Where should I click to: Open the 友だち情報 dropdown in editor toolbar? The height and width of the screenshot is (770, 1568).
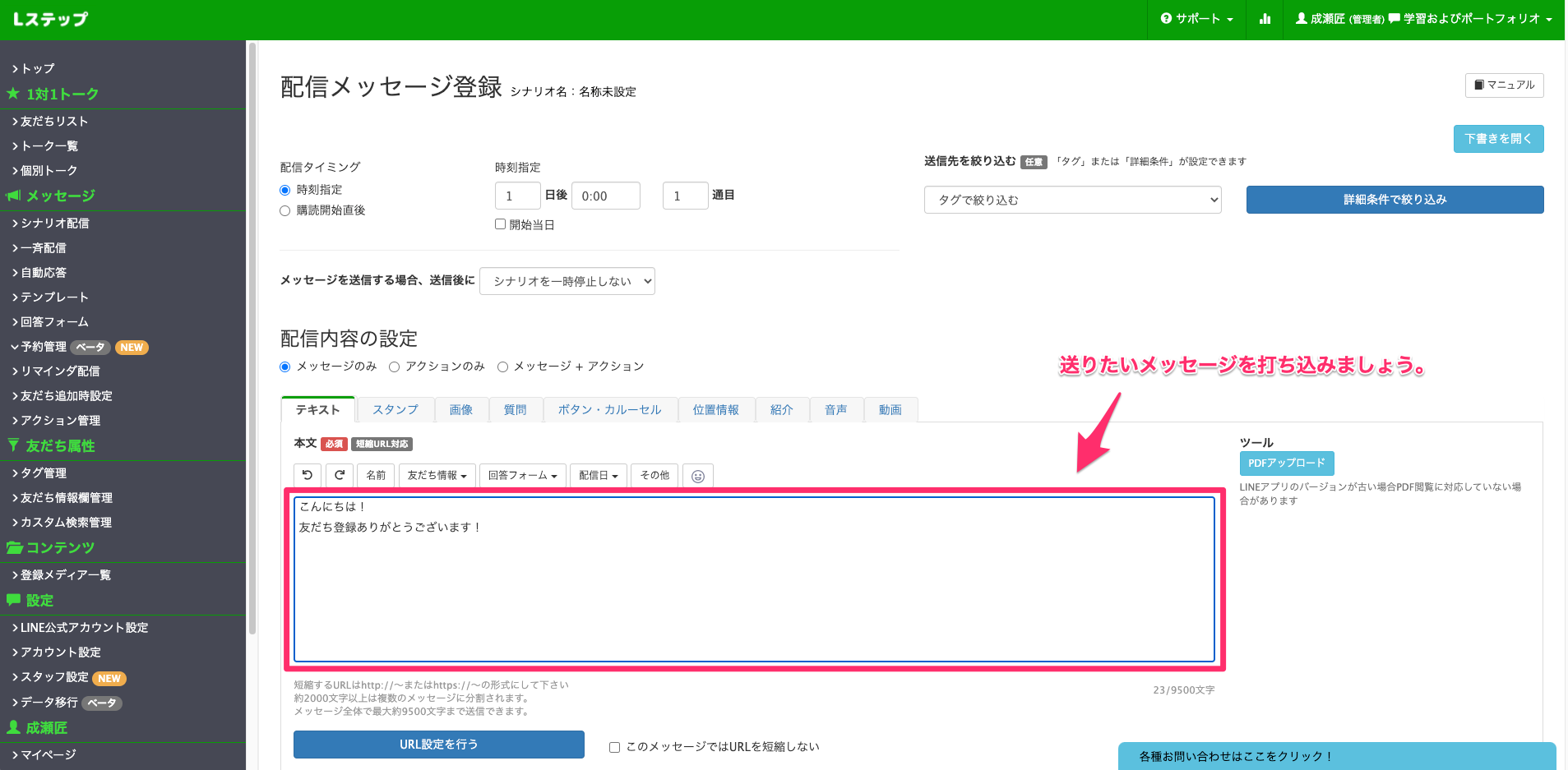[x=437, y=475]
